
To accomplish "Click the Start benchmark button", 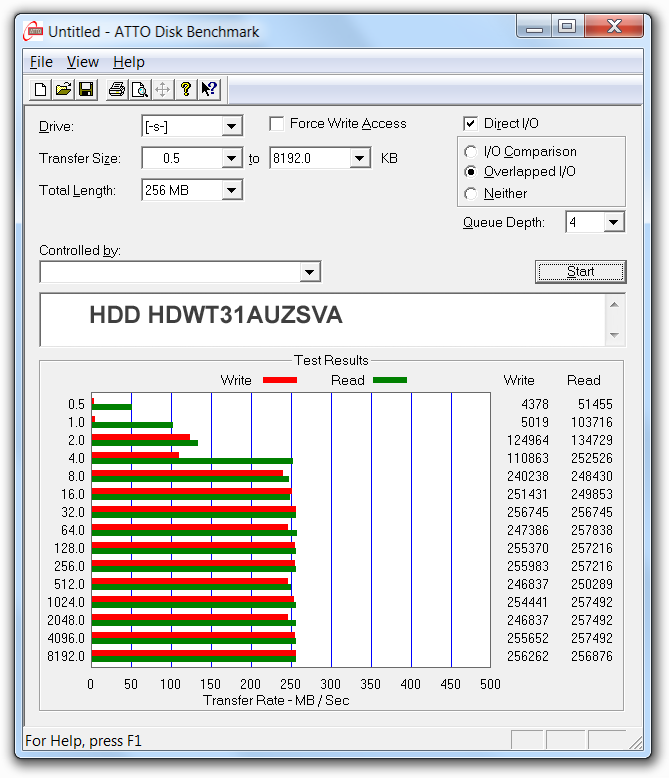I will (581, 272).
